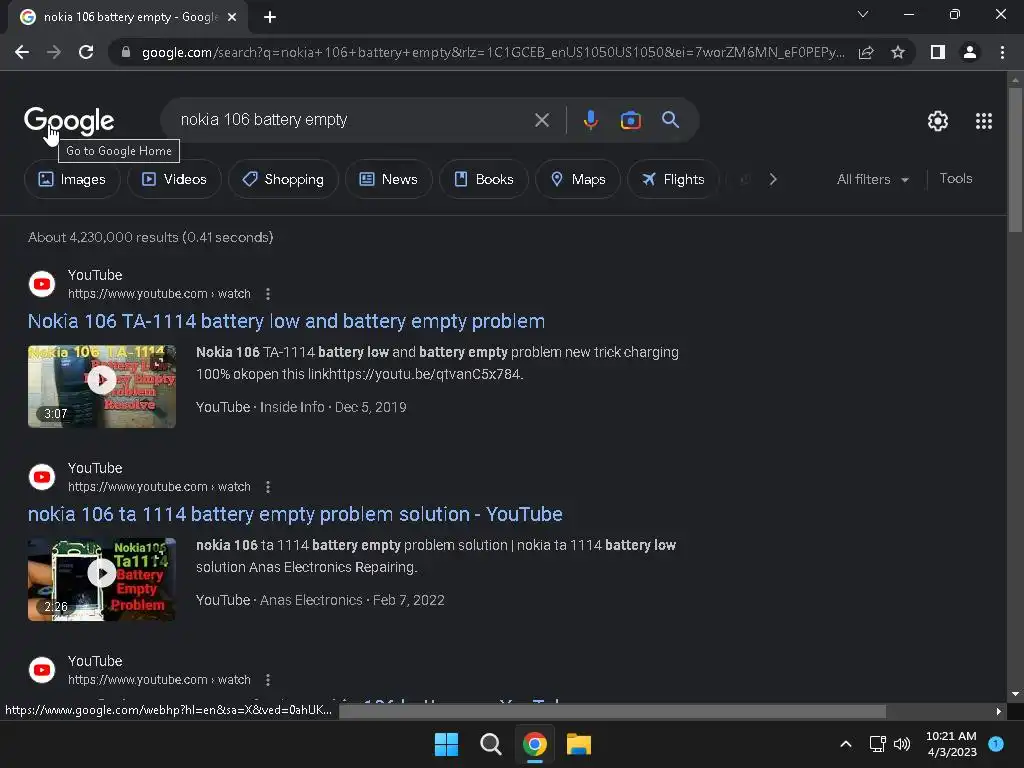View site information padlock icon
This screenshot has width=1024, height=768.
126,52
